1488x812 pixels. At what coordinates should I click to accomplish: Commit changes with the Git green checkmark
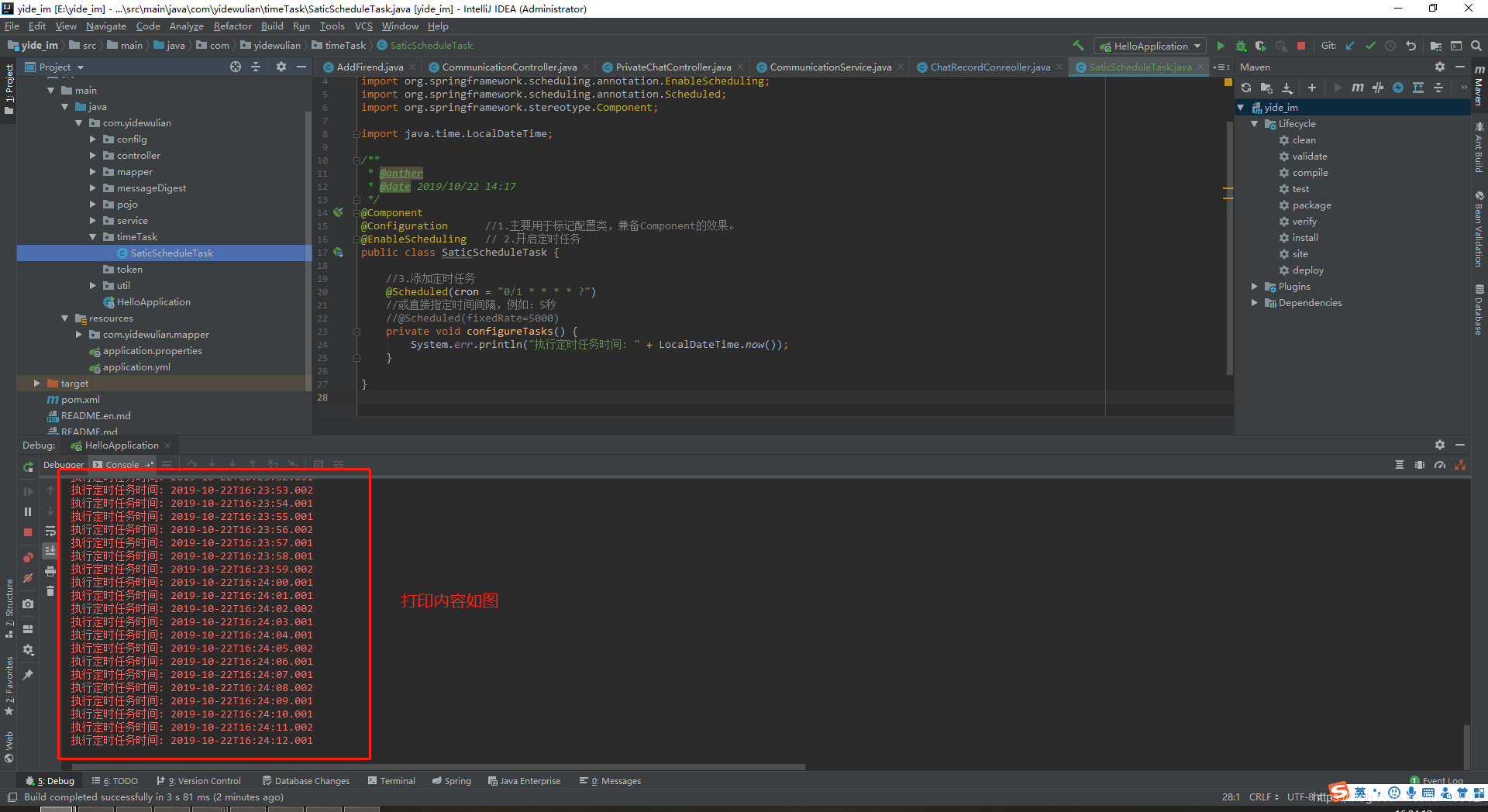[x=1370, y=46]
